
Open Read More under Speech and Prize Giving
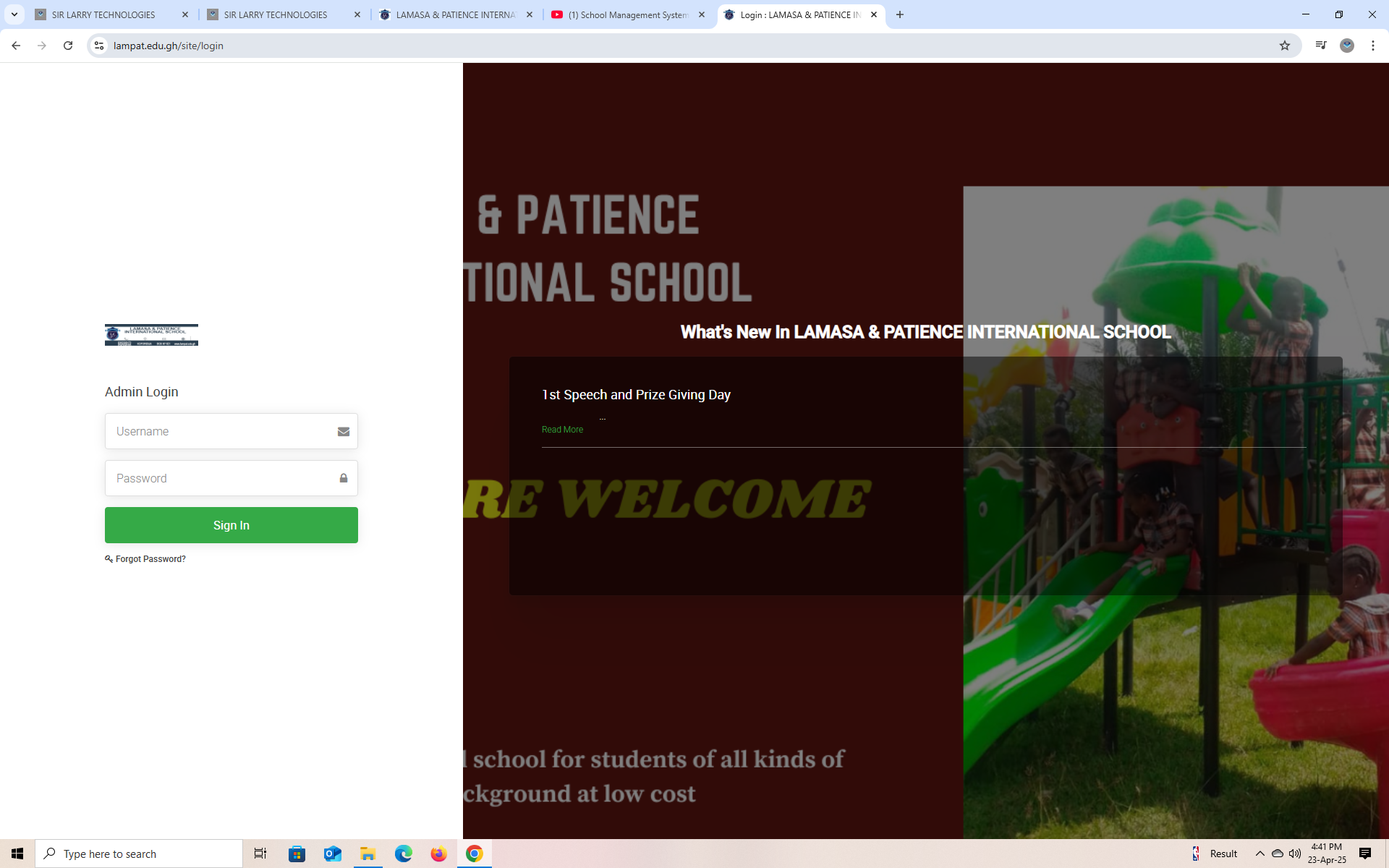(x=562, y=430)
